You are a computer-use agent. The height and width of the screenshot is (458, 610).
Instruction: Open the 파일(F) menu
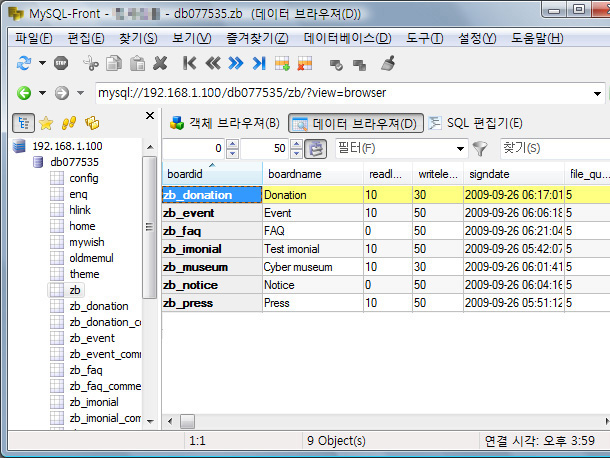click(33, 38)
